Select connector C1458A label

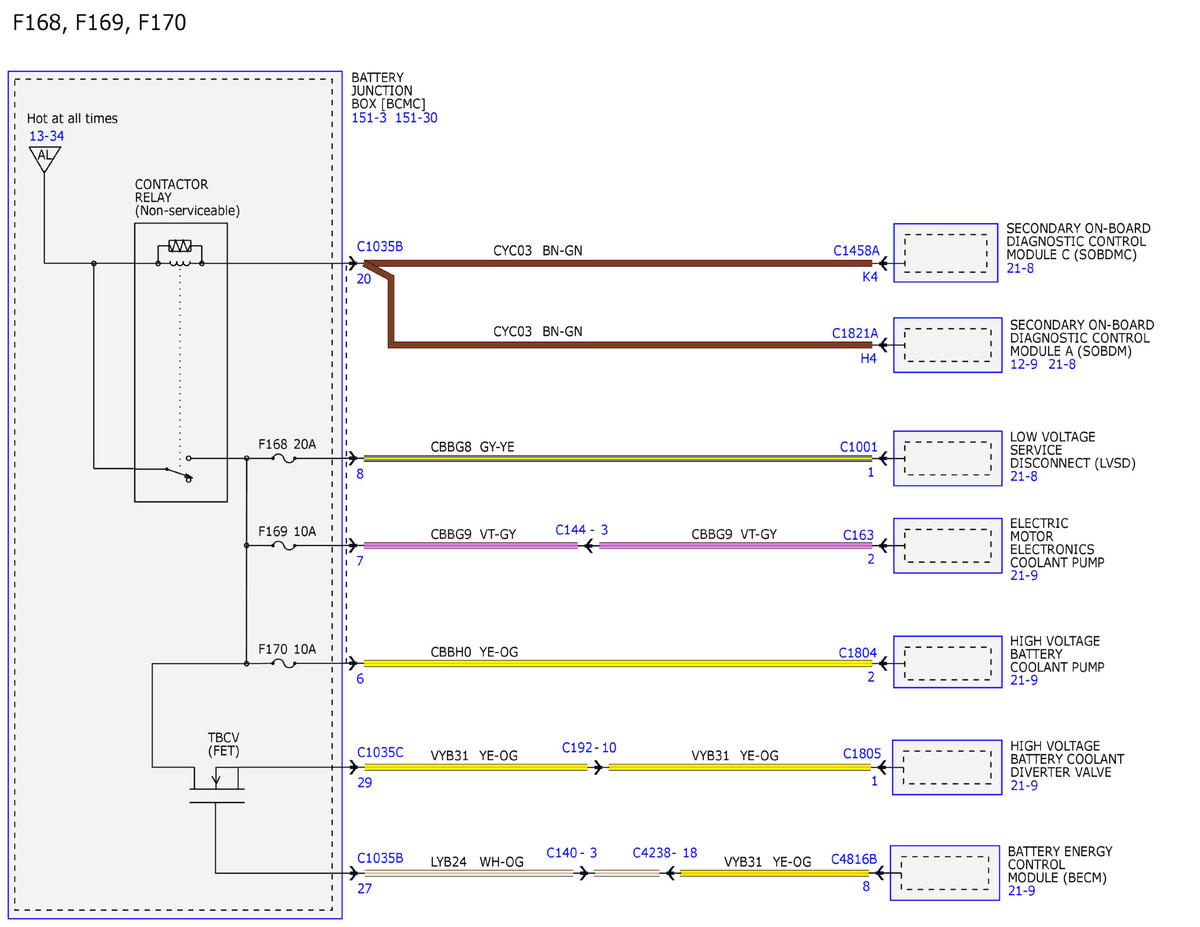856,251
